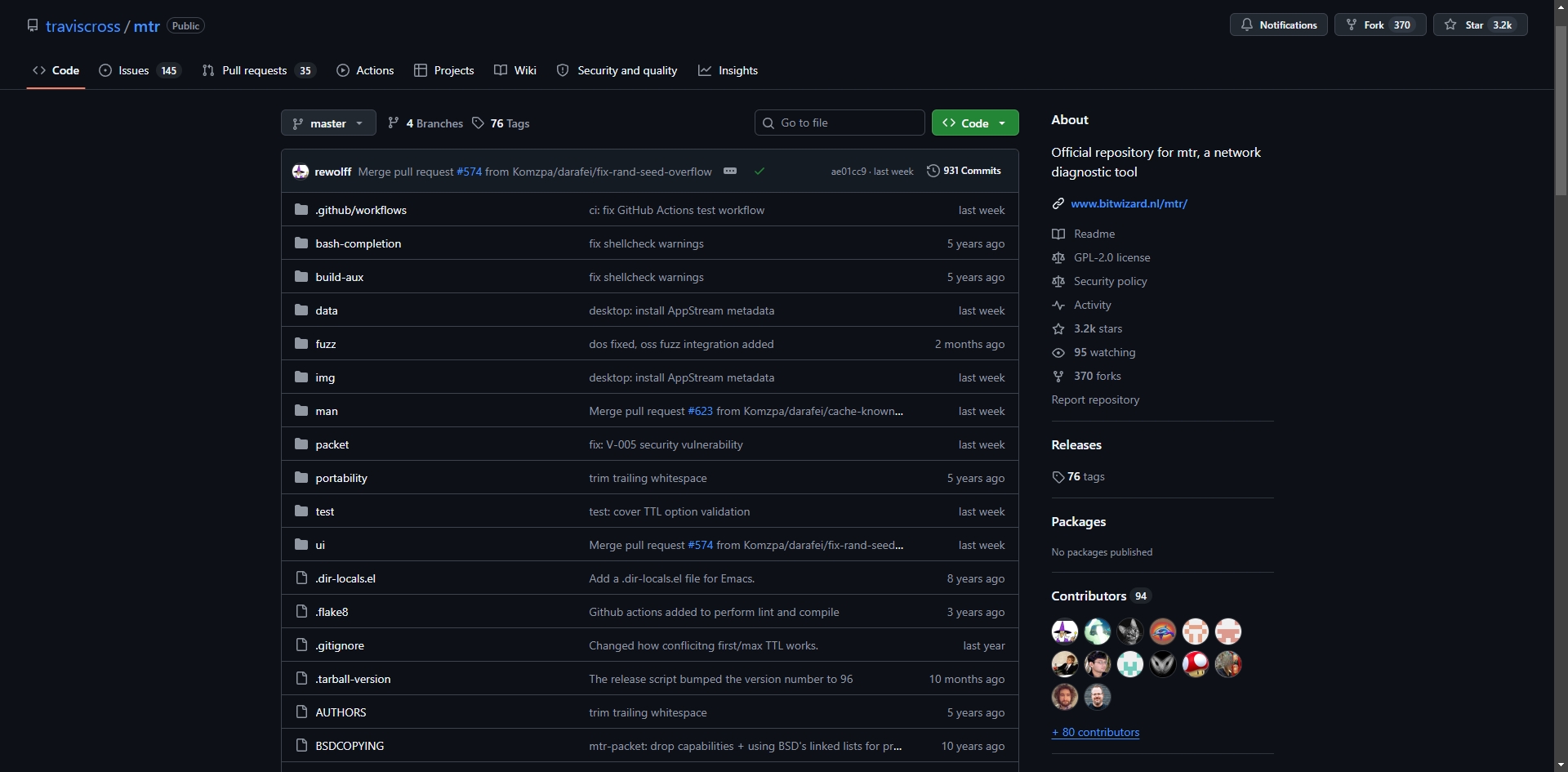Open the traviscross owner link
This screenshot has height=772, width=1568.
click(82, 26)
